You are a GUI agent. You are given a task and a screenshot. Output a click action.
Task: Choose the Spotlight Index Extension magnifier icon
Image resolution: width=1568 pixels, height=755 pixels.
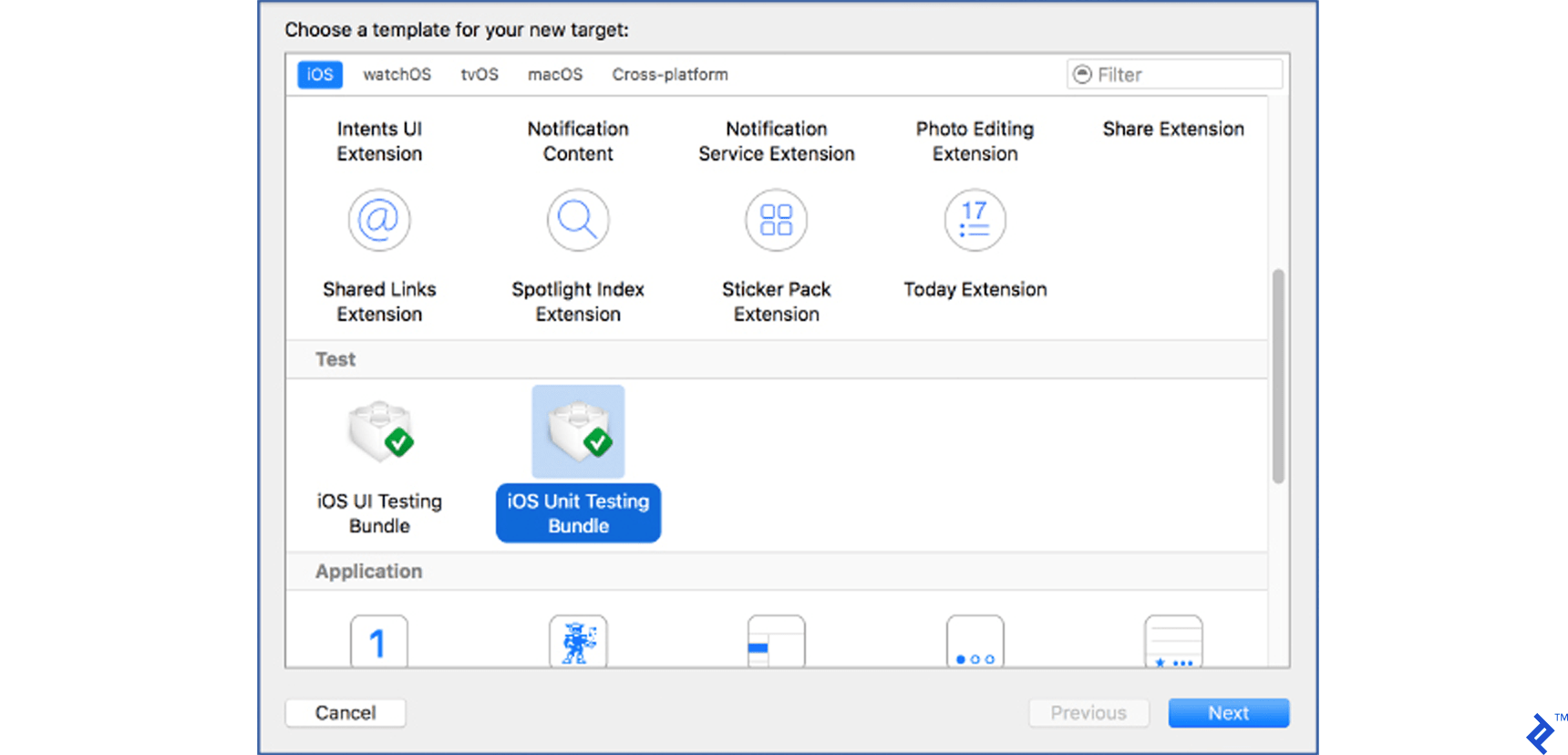tap(578, 220)
